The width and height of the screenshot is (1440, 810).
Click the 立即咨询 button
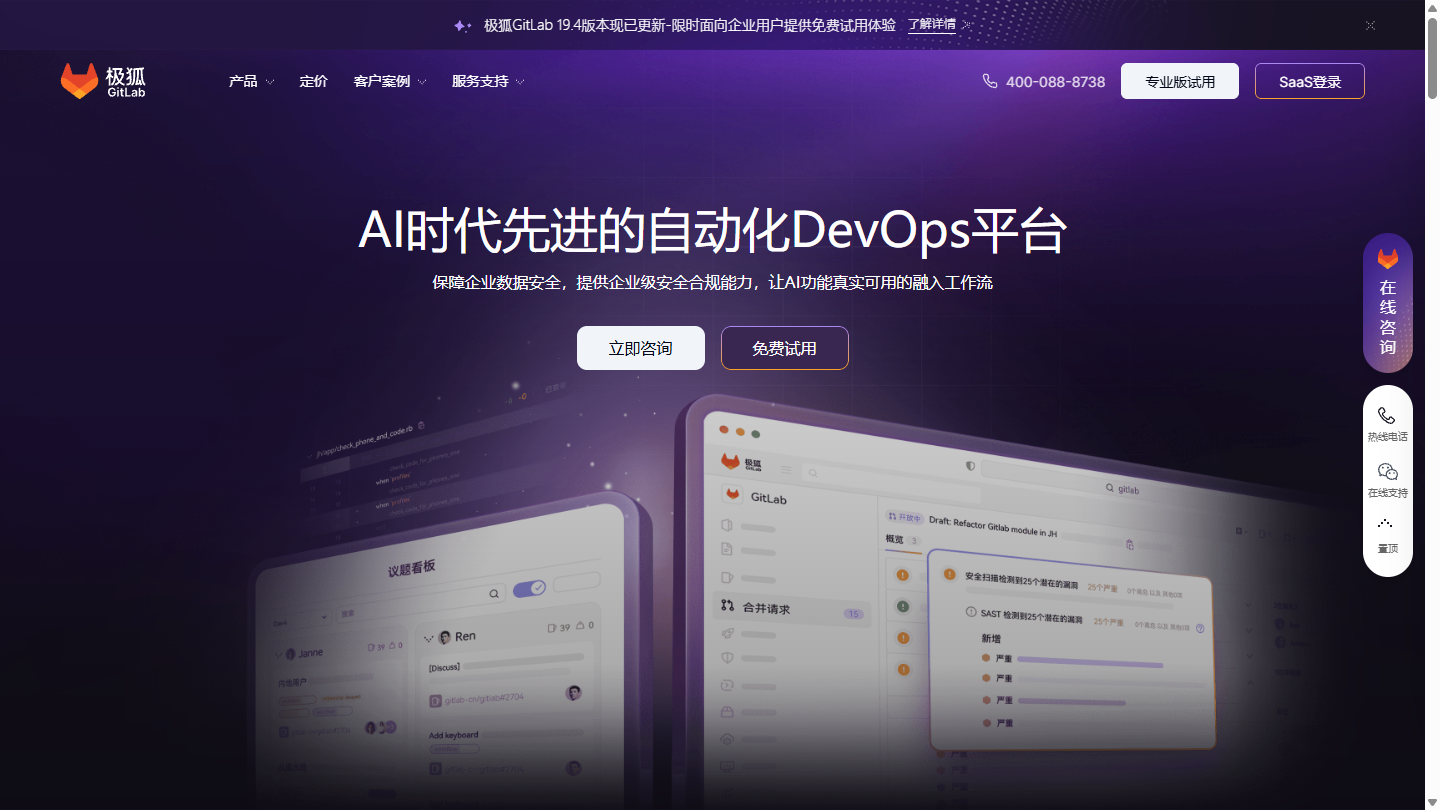641,348
